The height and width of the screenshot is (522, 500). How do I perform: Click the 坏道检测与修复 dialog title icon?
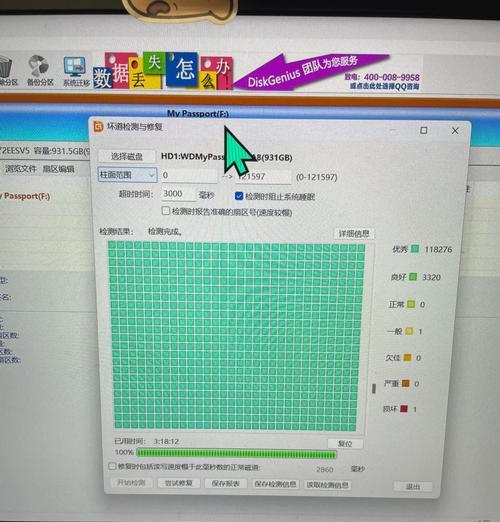pyautogui.click(x=98, y=126)
